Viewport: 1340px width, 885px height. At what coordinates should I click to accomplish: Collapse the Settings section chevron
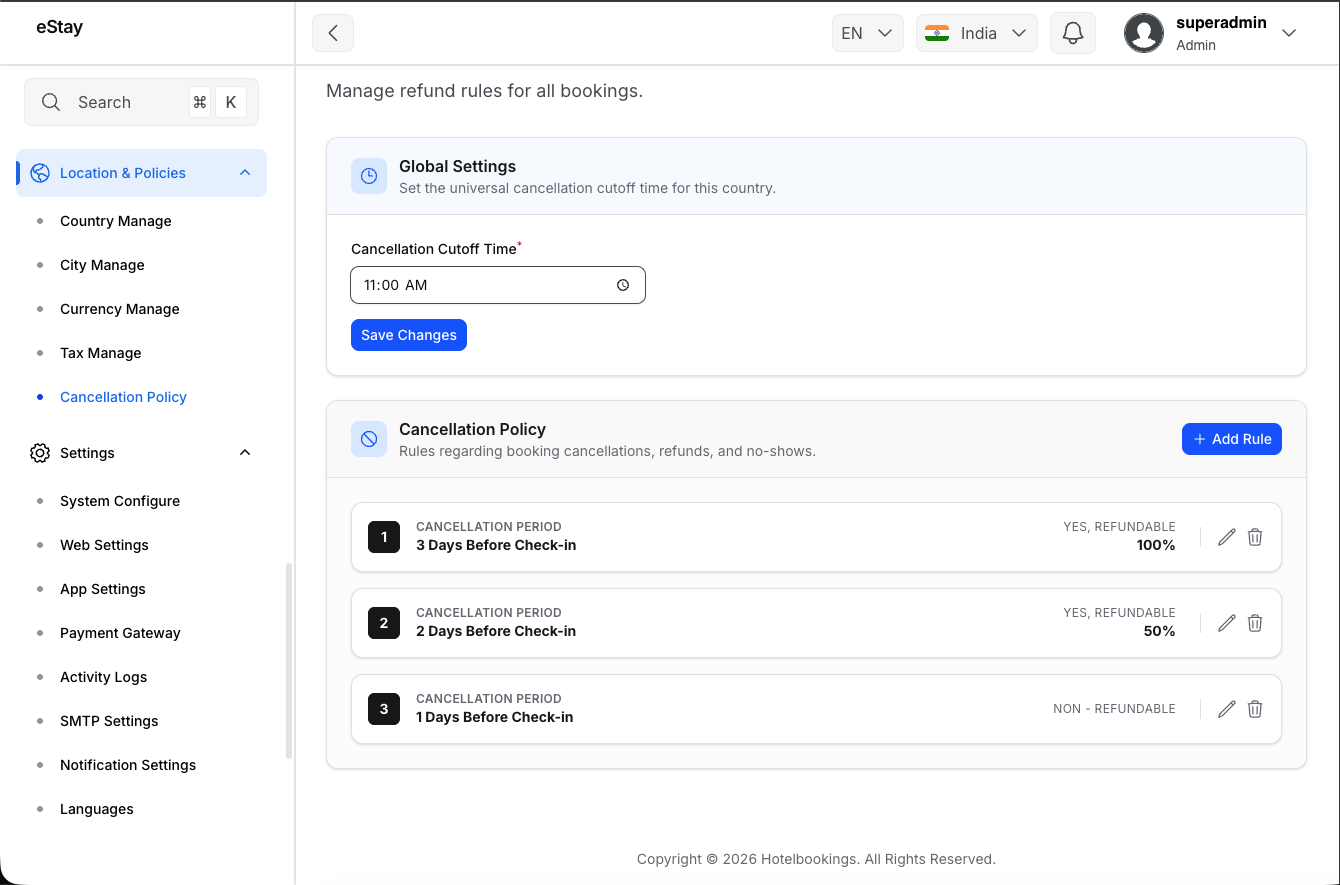245,453
